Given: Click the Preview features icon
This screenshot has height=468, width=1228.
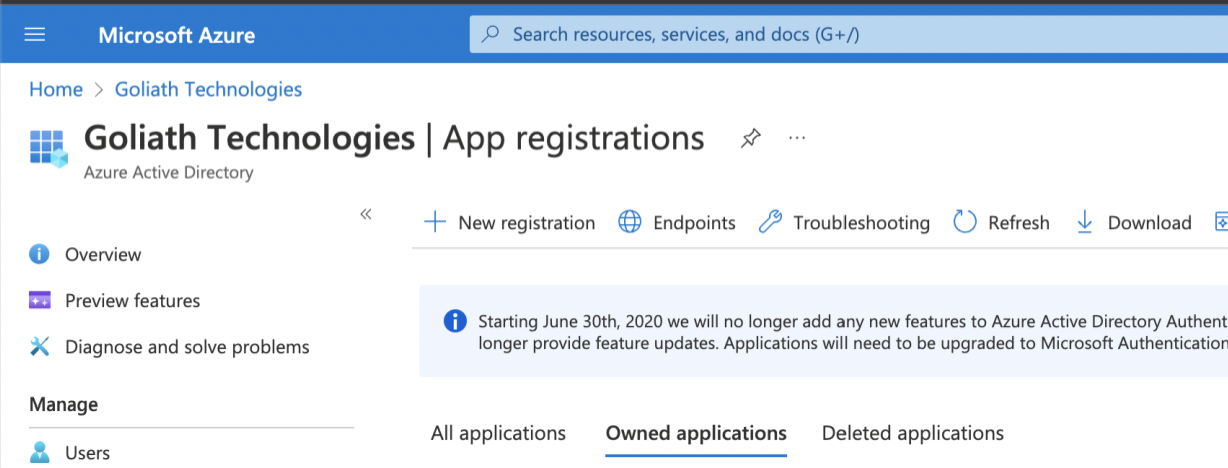Looking at the screenshot, I should click(40, 300).
